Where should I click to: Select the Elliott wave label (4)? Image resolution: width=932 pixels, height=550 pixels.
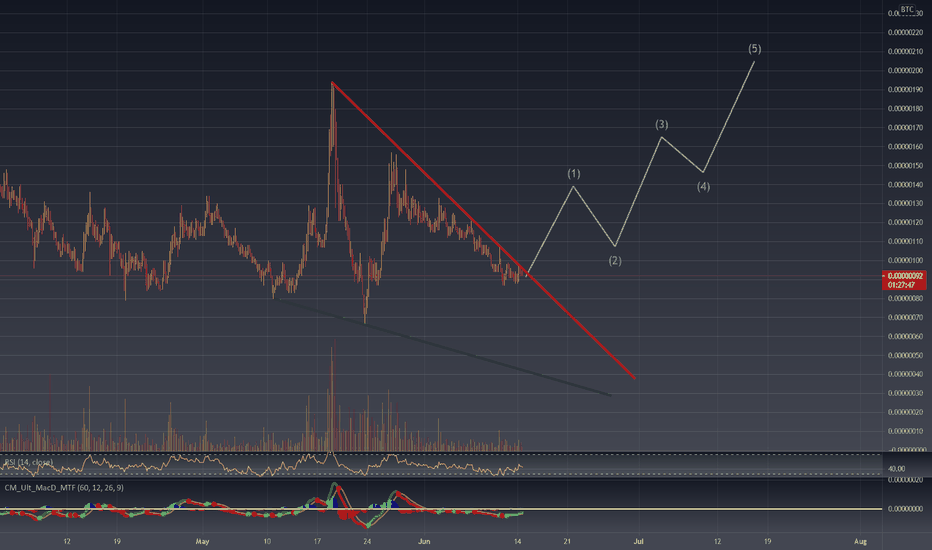tap(703, 187)
